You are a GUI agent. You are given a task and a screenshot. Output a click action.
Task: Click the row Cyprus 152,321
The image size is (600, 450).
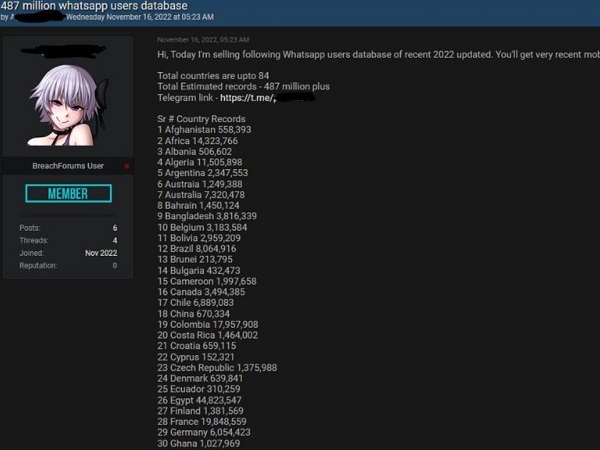pos(196,357)
